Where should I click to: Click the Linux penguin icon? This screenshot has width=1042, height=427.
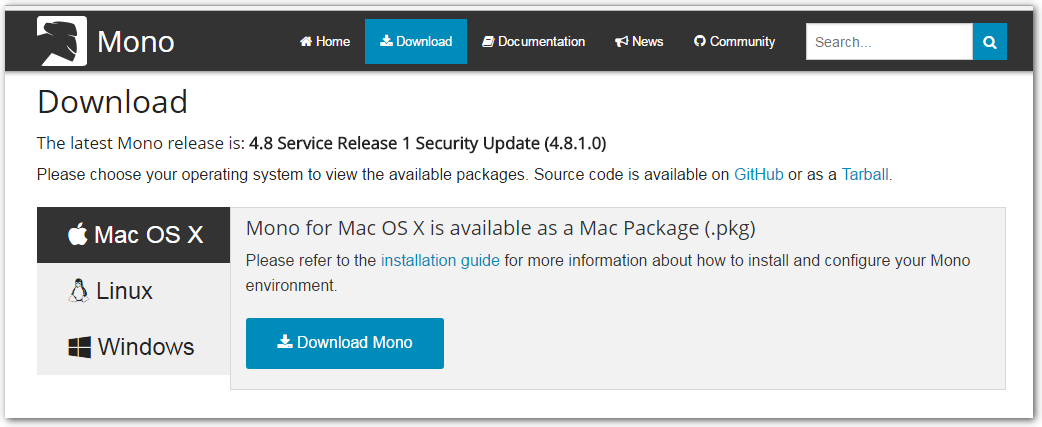(78, 291)
